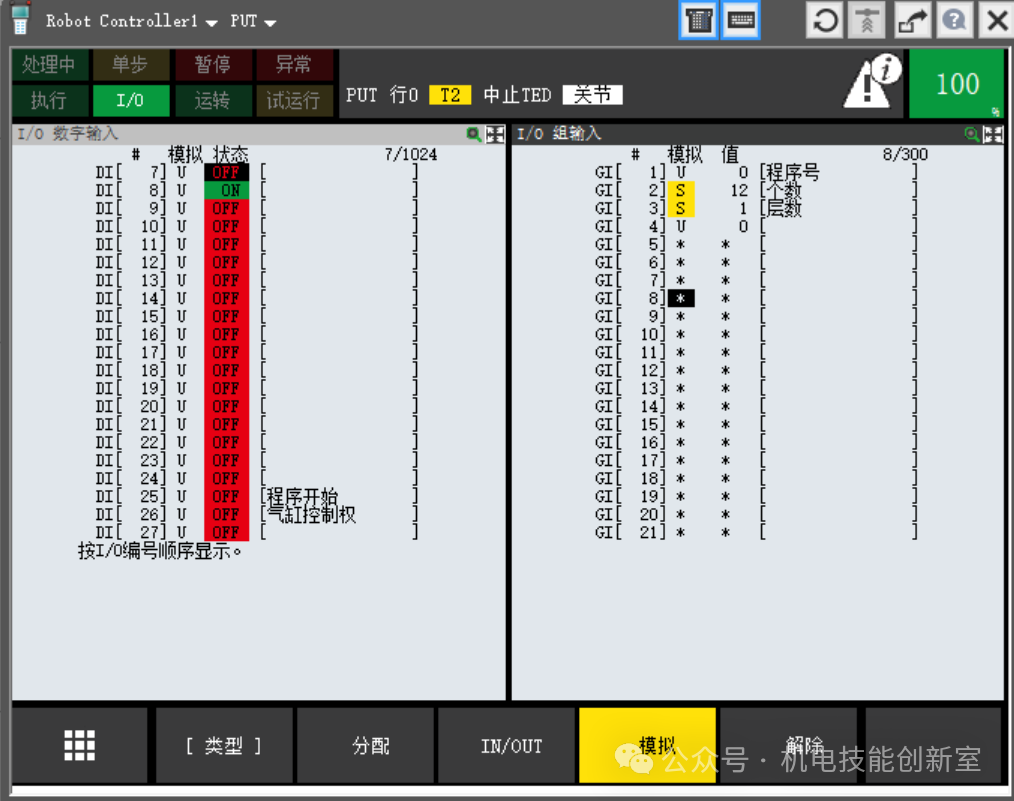The image size is (1014, 801).
Task: Select the yellow S simulate cell of GI[2]
Action: coord(681,191)
